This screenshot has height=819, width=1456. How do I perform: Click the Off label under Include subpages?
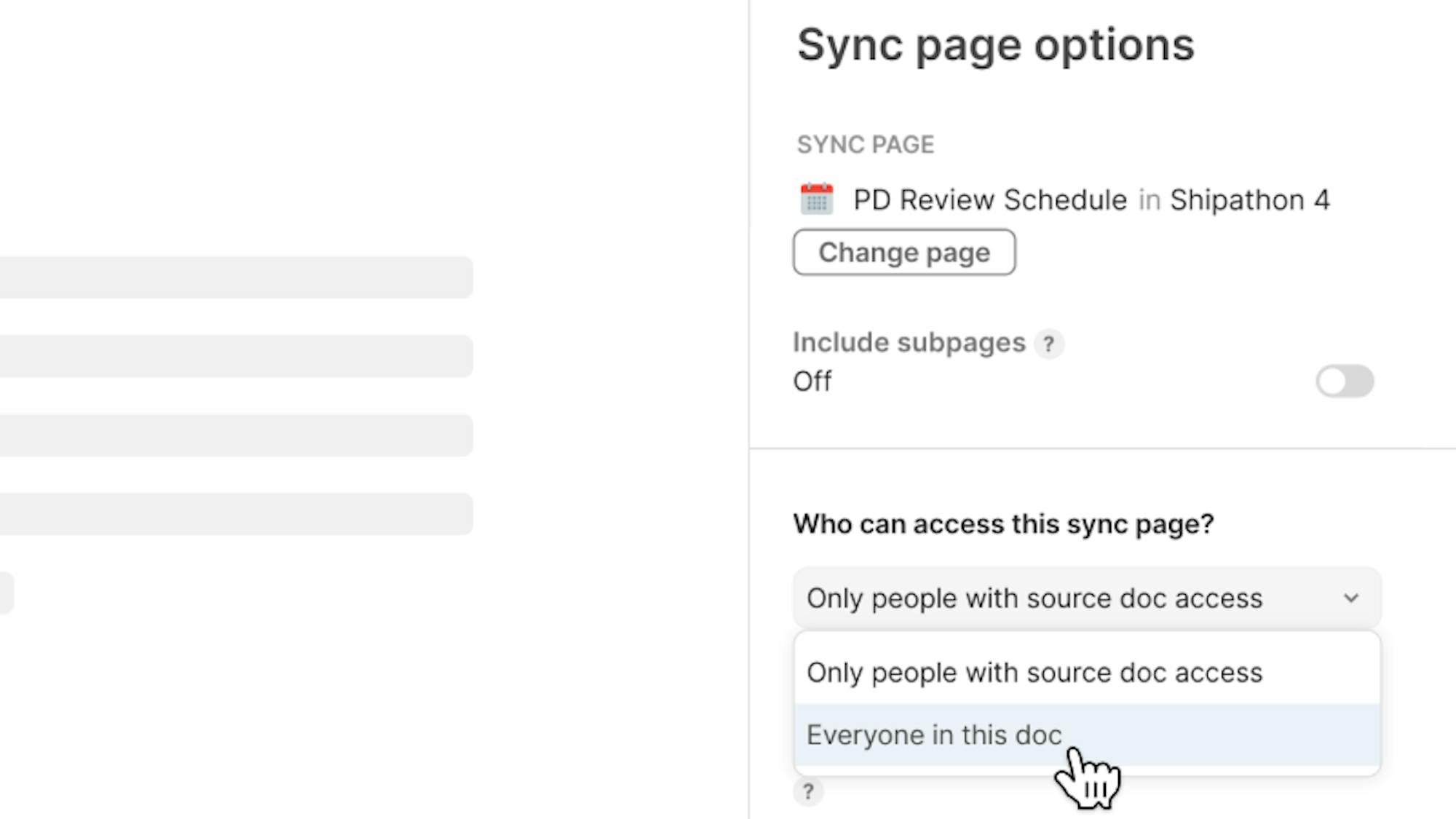(812, 381)
